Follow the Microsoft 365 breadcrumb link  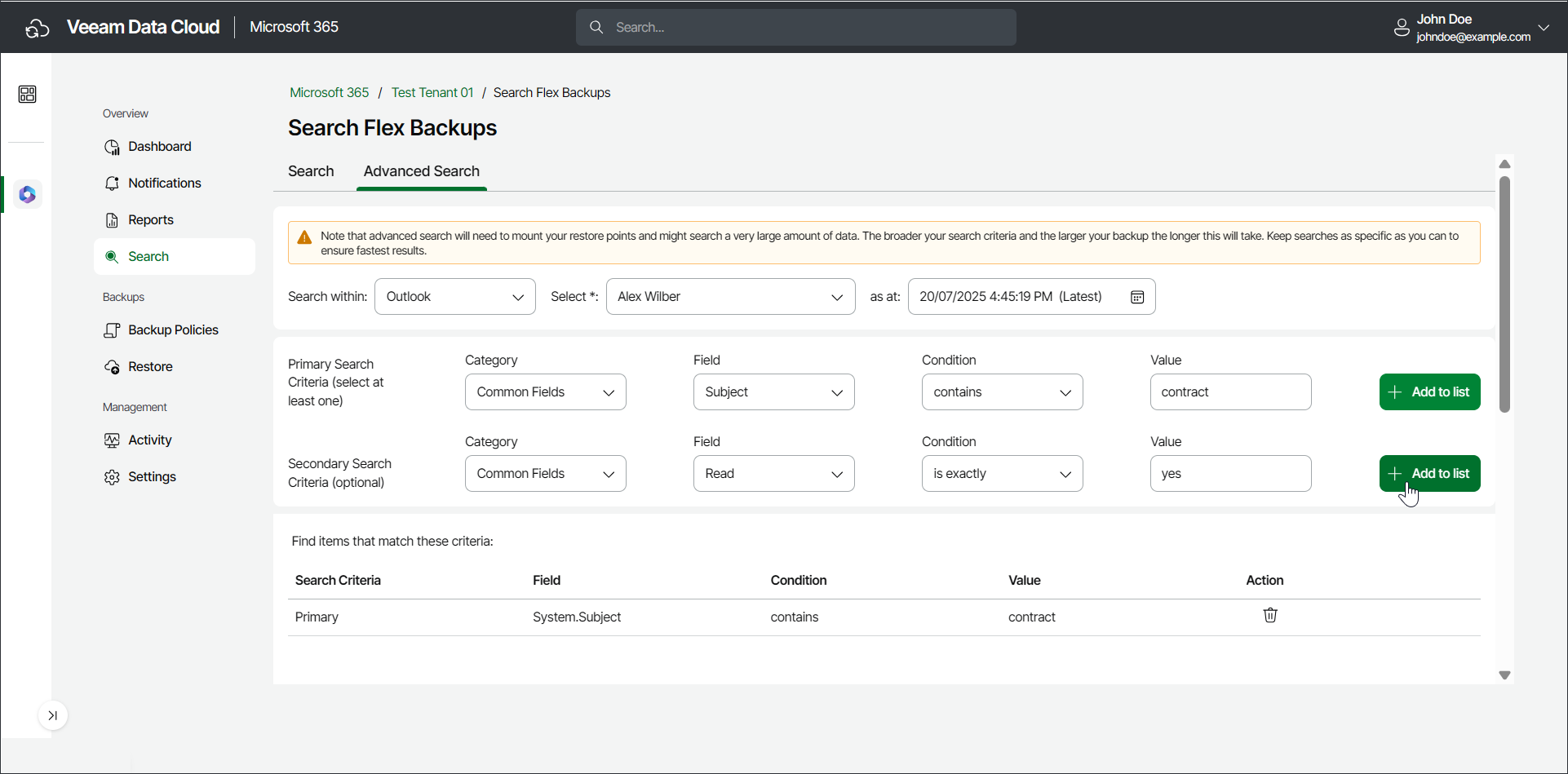point(330,93)
